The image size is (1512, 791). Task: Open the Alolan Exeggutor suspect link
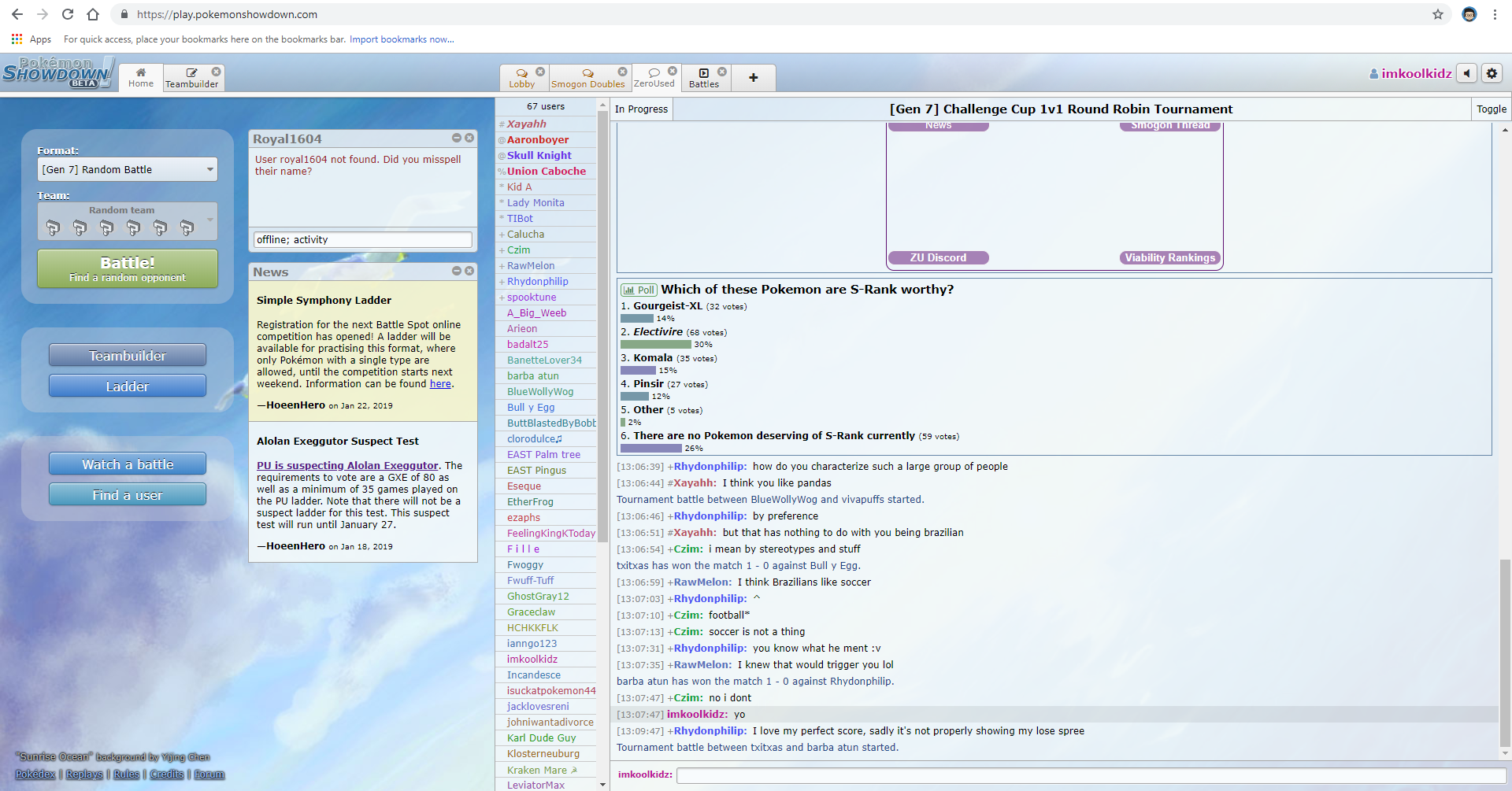point(347,465)
